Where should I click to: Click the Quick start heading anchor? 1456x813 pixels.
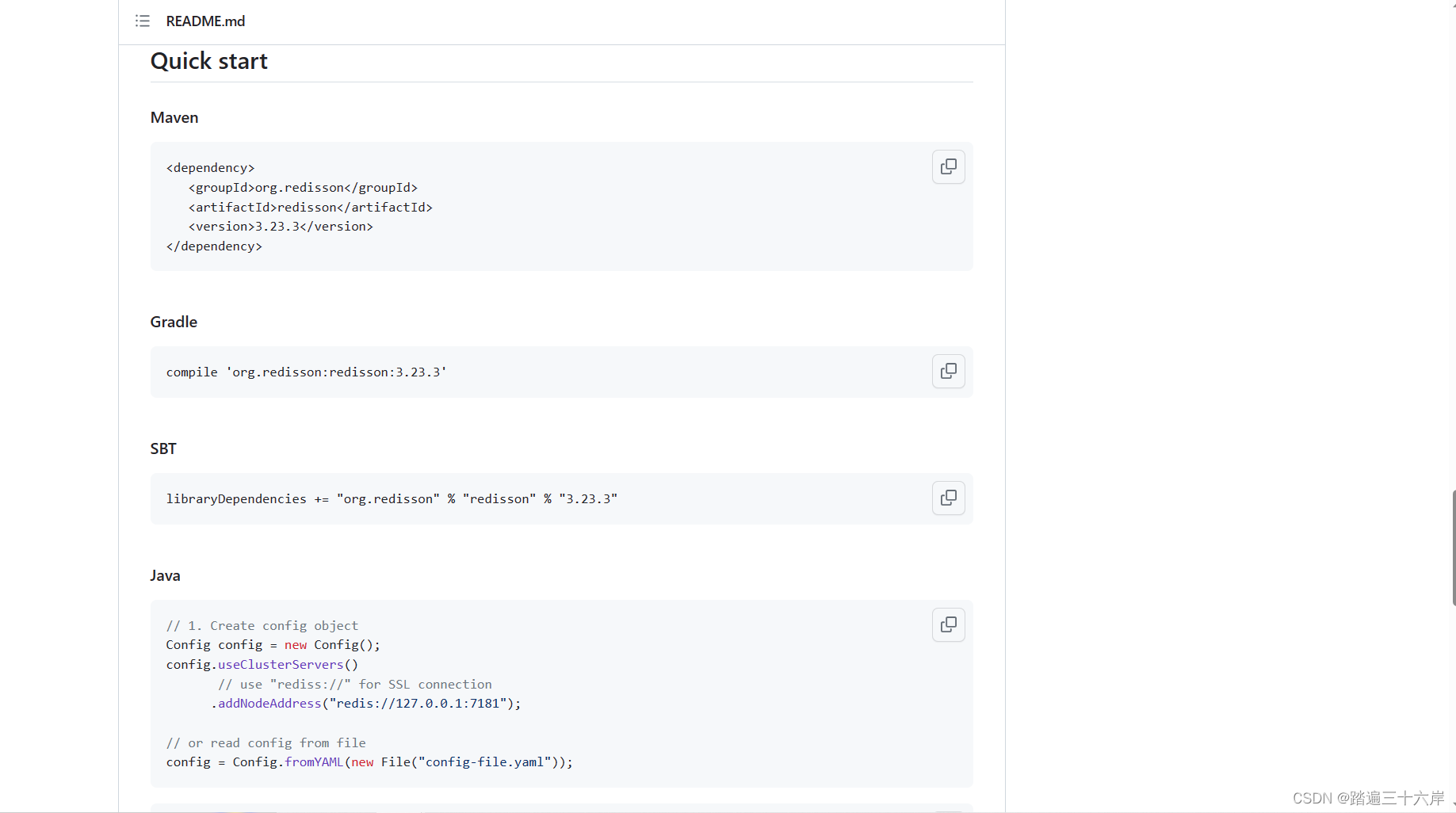click(x=208, y=61)
